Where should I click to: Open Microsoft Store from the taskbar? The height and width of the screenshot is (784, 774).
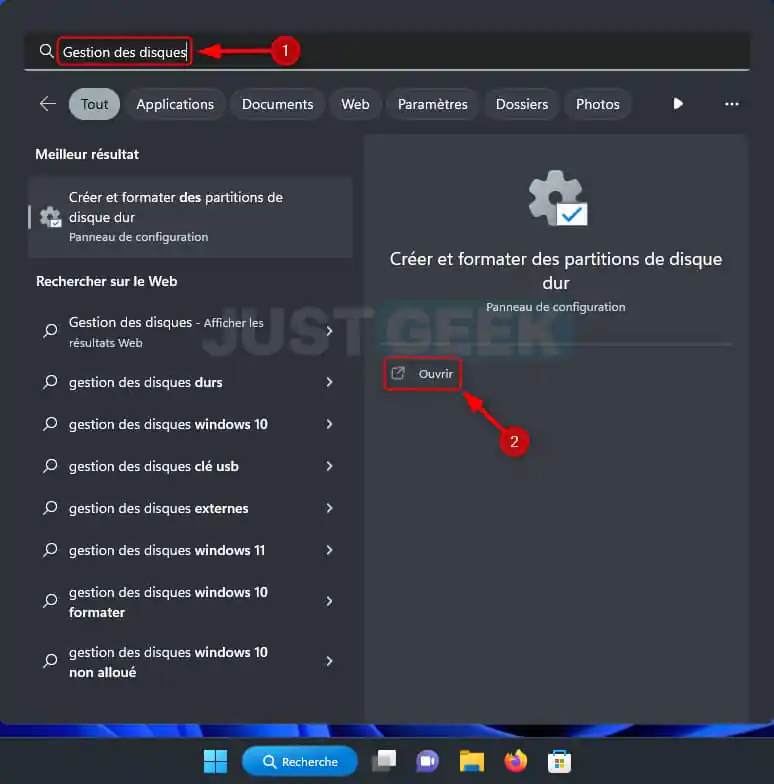pos(560,762)
